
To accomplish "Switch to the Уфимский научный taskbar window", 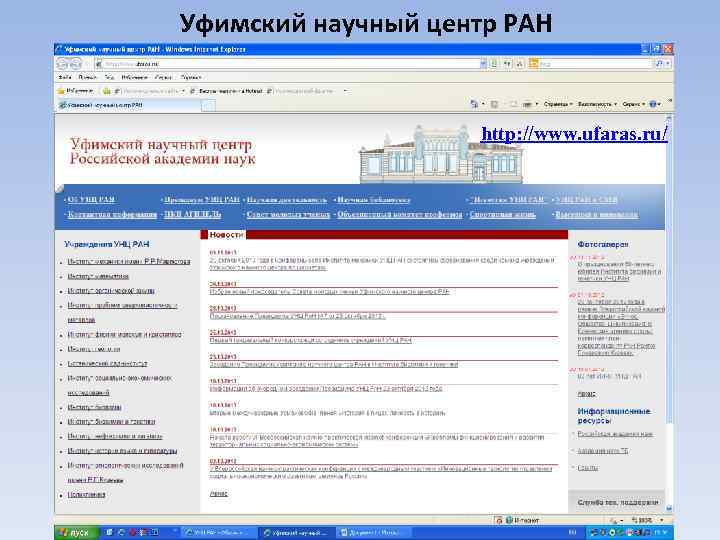I will pyautogui.click(x=295, y=533).
